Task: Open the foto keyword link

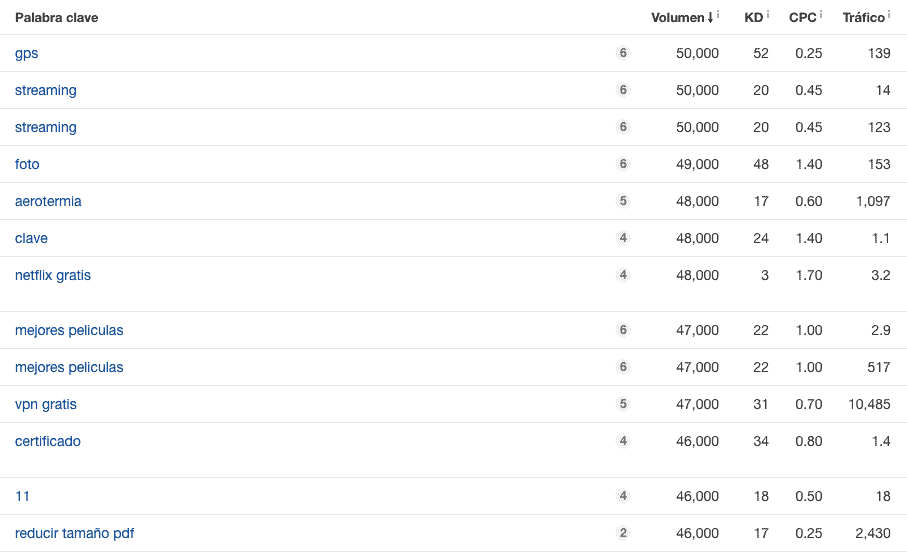Action: click(x=27, y=164)
